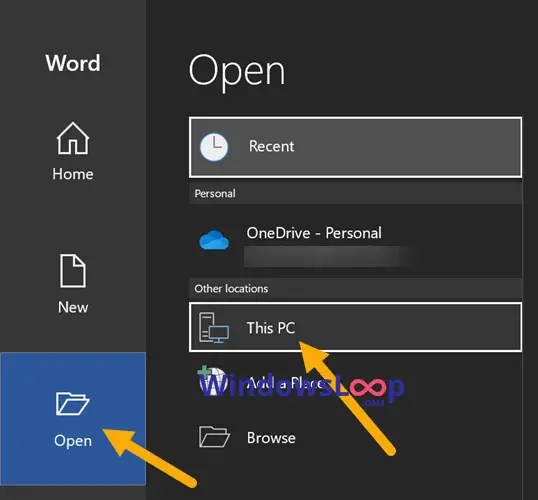
Task: Click the blurred OneDrive account email
Action: point(329,256)
